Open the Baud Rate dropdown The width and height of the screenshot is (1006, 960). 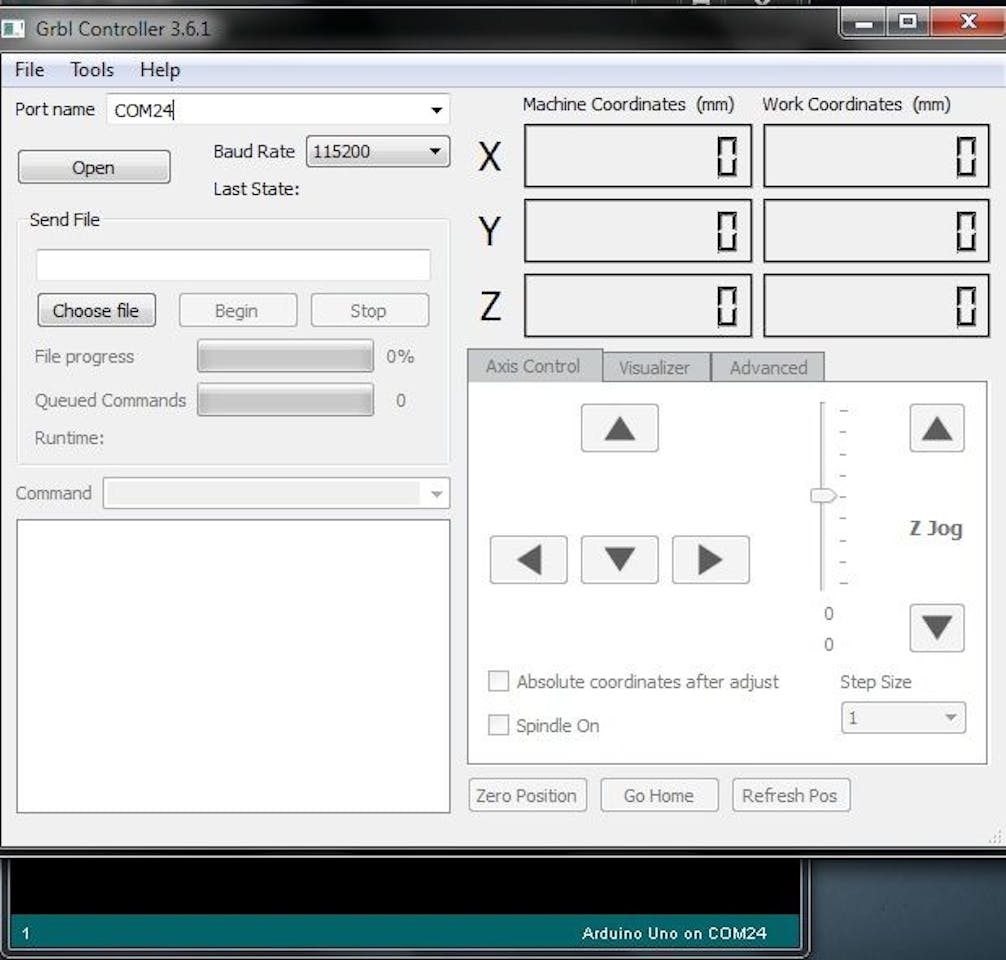(434, 152)
